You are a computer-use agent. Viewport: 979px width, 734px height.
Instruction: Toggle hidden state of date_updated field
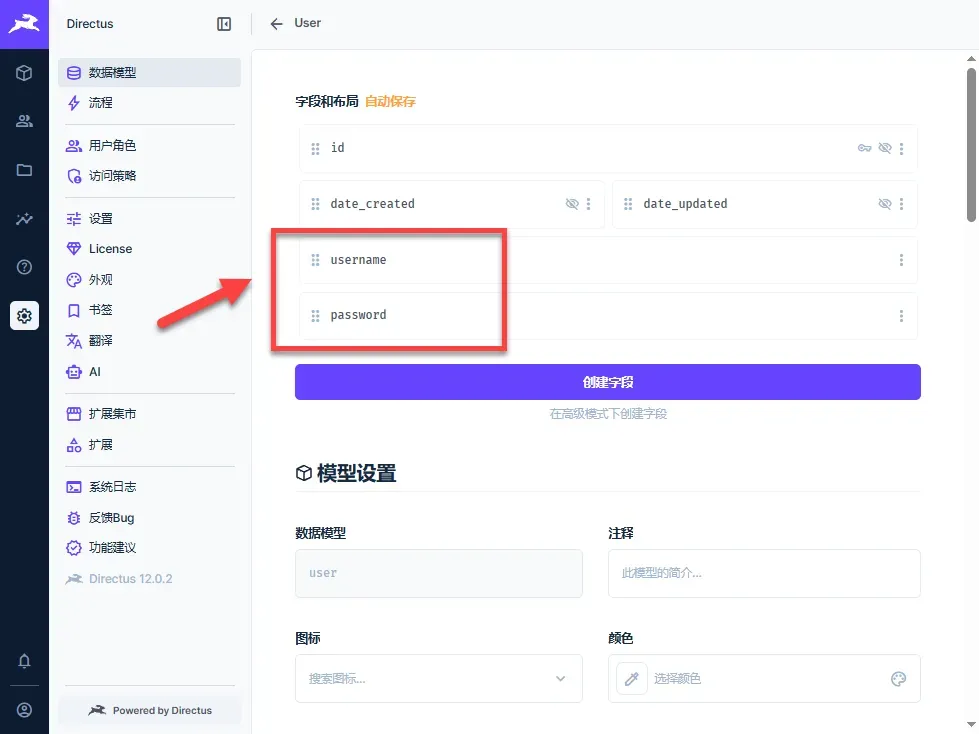point(885,204)
